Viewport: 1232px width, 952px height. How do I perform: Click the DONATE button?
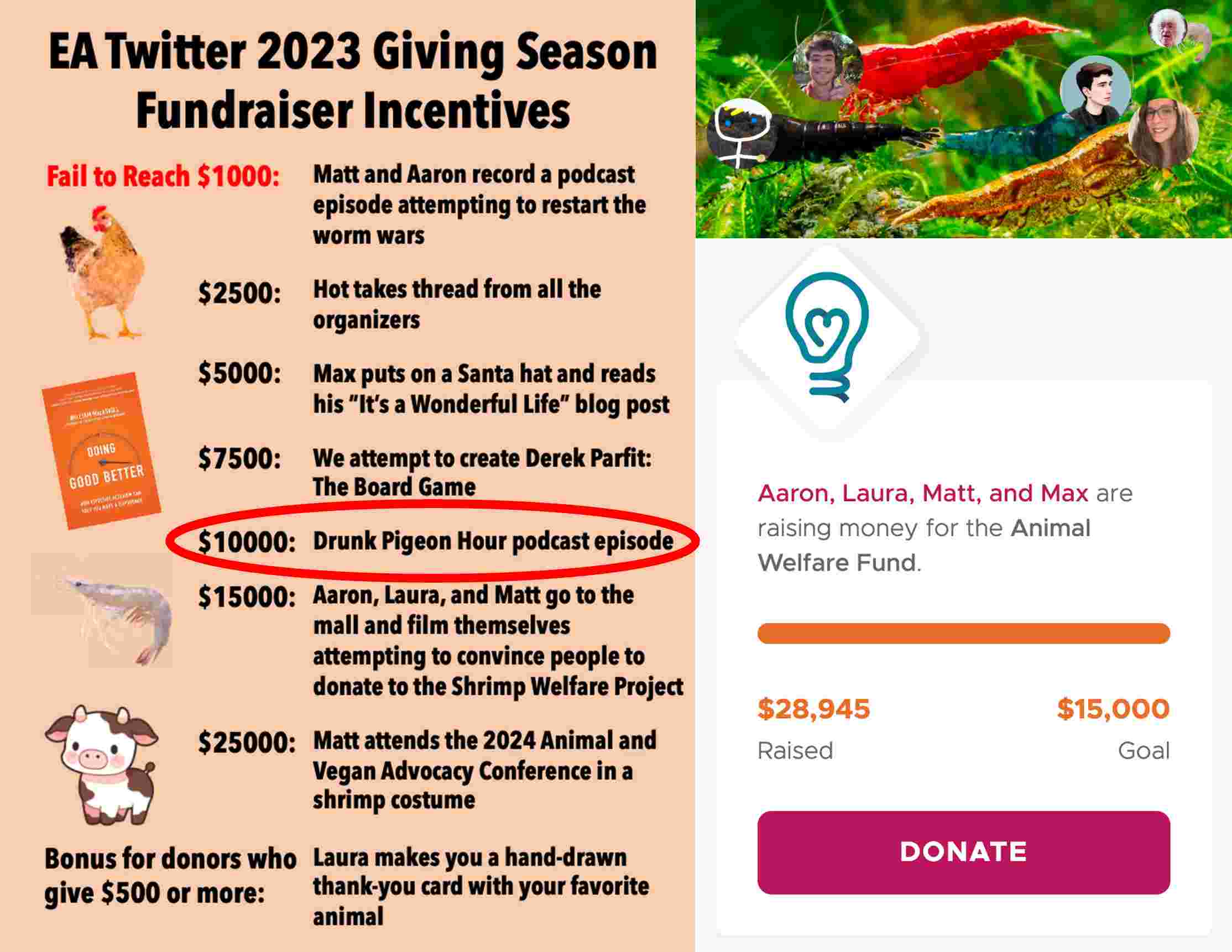point(963,852)
